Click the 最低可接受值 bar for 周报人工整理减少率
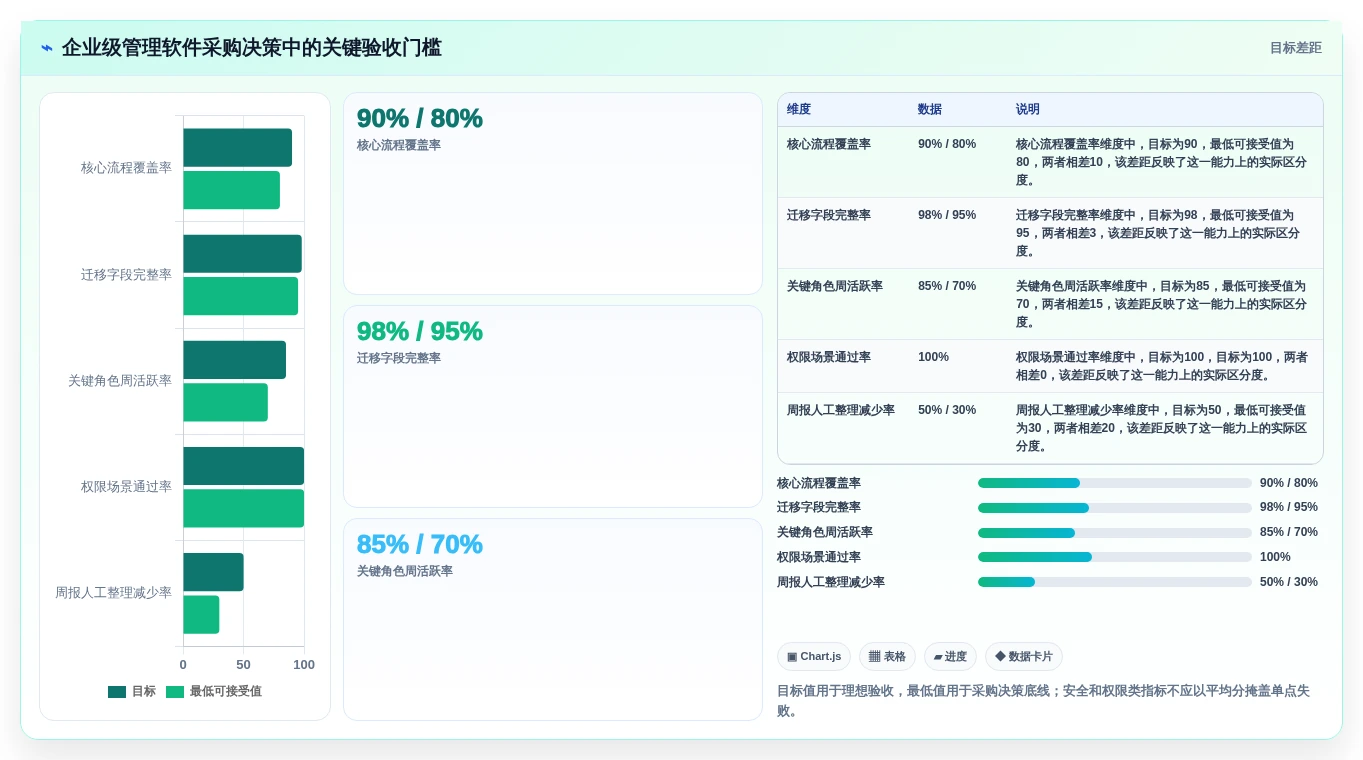The width and height of the screenshot is (1363, 760). pyautogui.click(x=201, y=614)
